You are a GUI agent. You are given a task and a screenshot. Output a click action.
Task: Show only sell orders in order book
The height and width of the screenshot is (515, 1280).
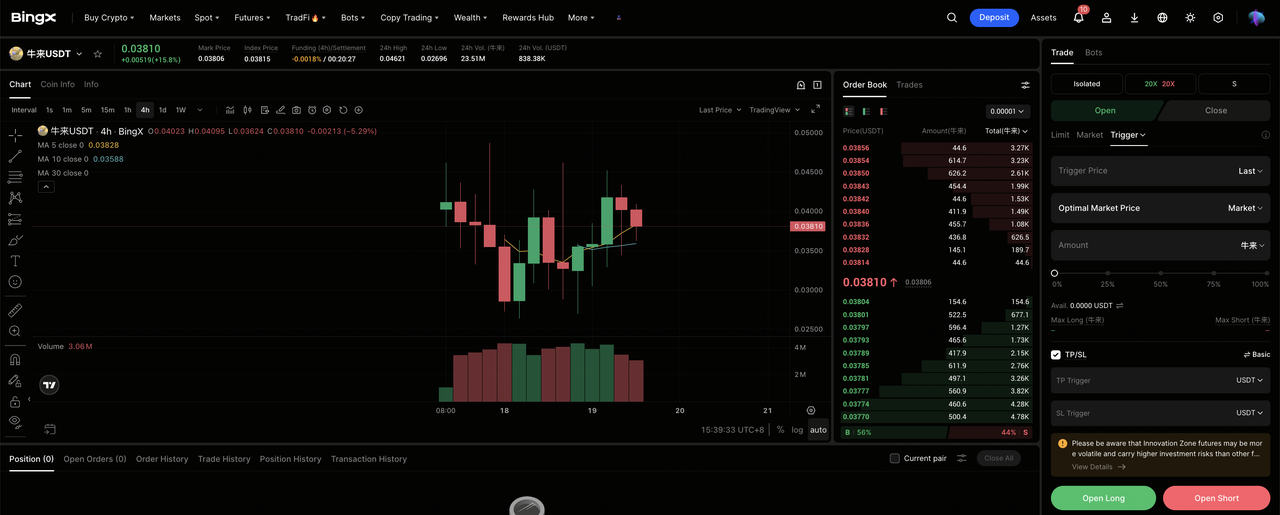click(883, 111)
